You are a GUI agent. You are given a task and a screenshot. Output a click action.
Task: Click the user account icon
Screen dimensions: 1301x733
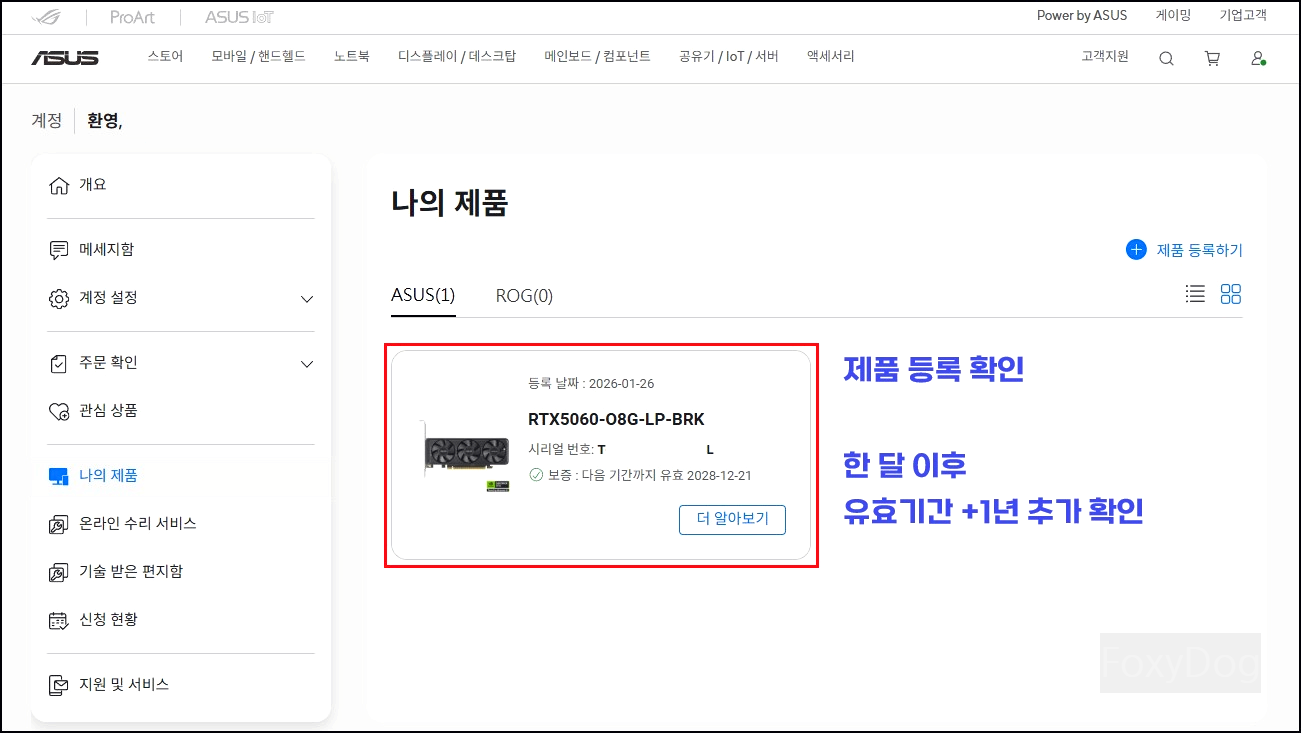click(x=1258, y=59)
